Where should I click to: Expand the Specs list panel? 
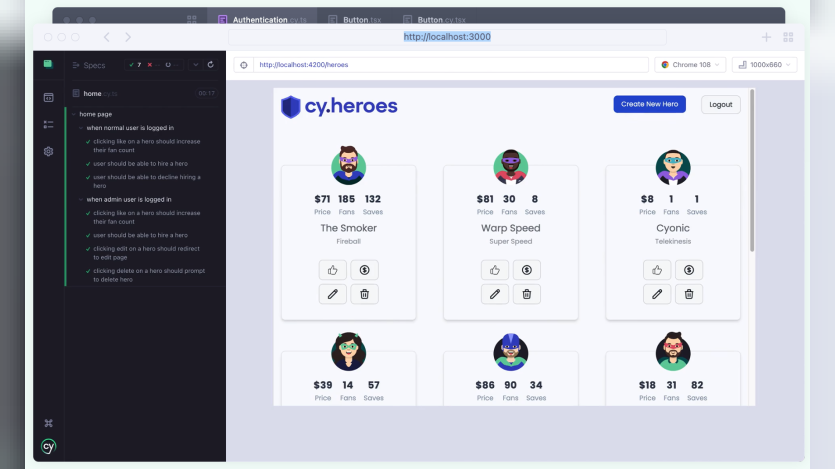click(89, 65)
